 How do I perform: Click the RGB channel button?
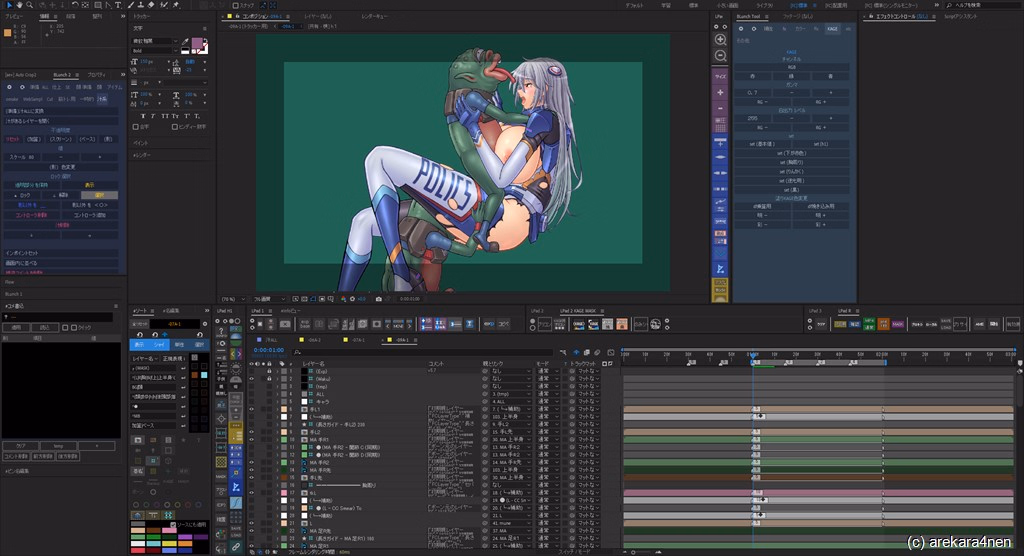coord(791,67)
